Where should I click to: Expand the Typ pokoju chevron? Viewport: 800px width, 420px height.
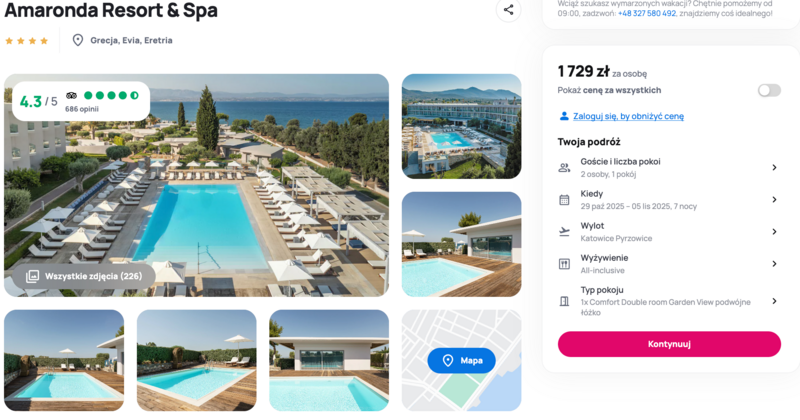774,301
